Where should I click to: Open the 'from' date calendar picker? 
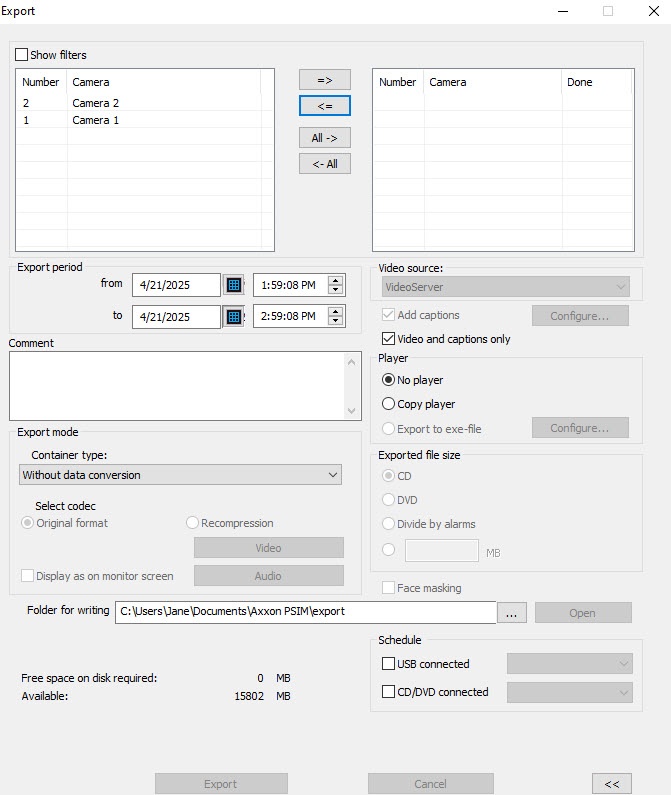tap(234, 285)
